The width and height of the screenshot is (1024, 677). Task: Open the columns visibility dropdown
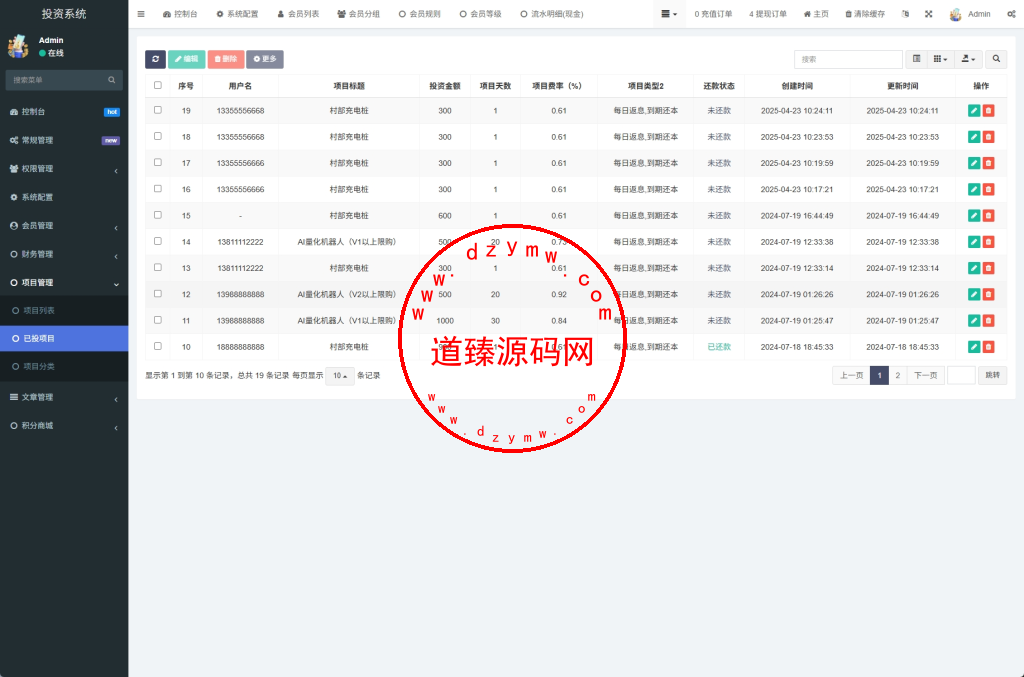coord(940,59)
